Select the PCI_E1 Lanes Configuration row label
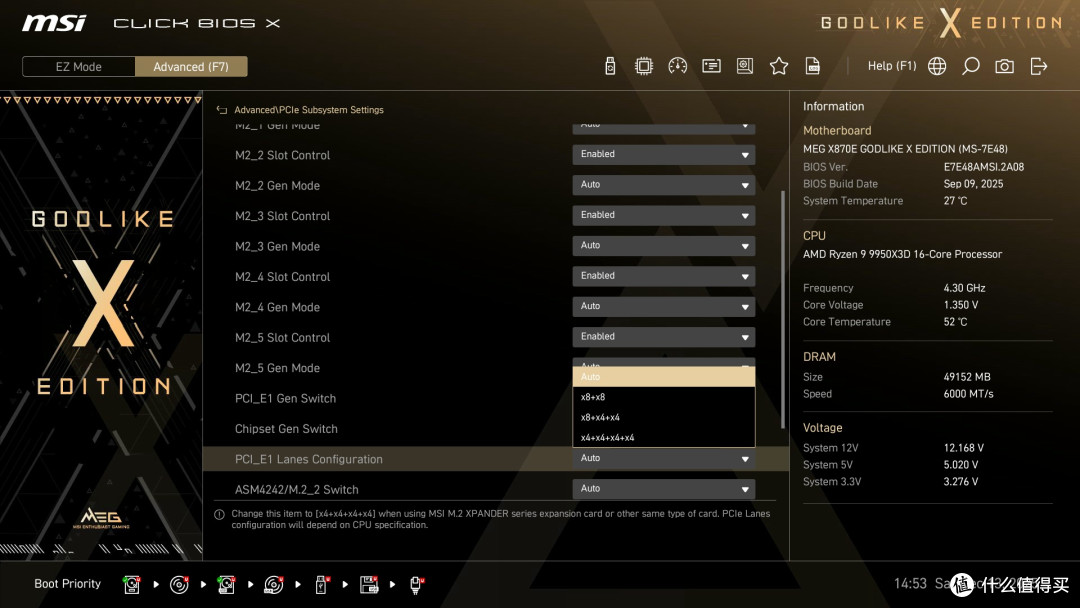Screen dimensions: 1080x608 309,459
